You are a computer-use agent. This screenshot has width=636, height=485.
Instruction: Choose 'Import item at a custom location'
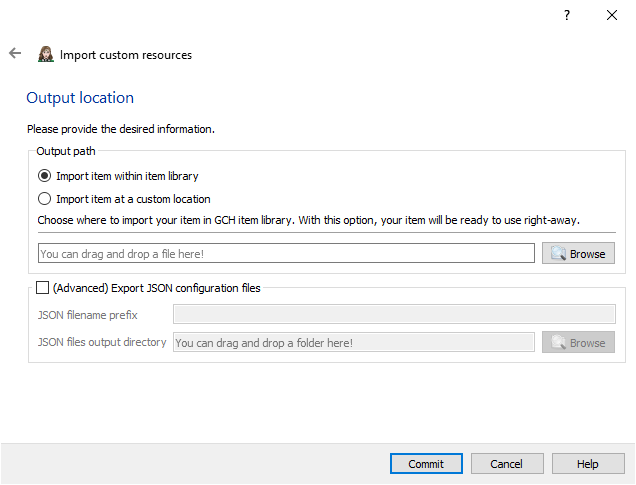click(44, 198)
